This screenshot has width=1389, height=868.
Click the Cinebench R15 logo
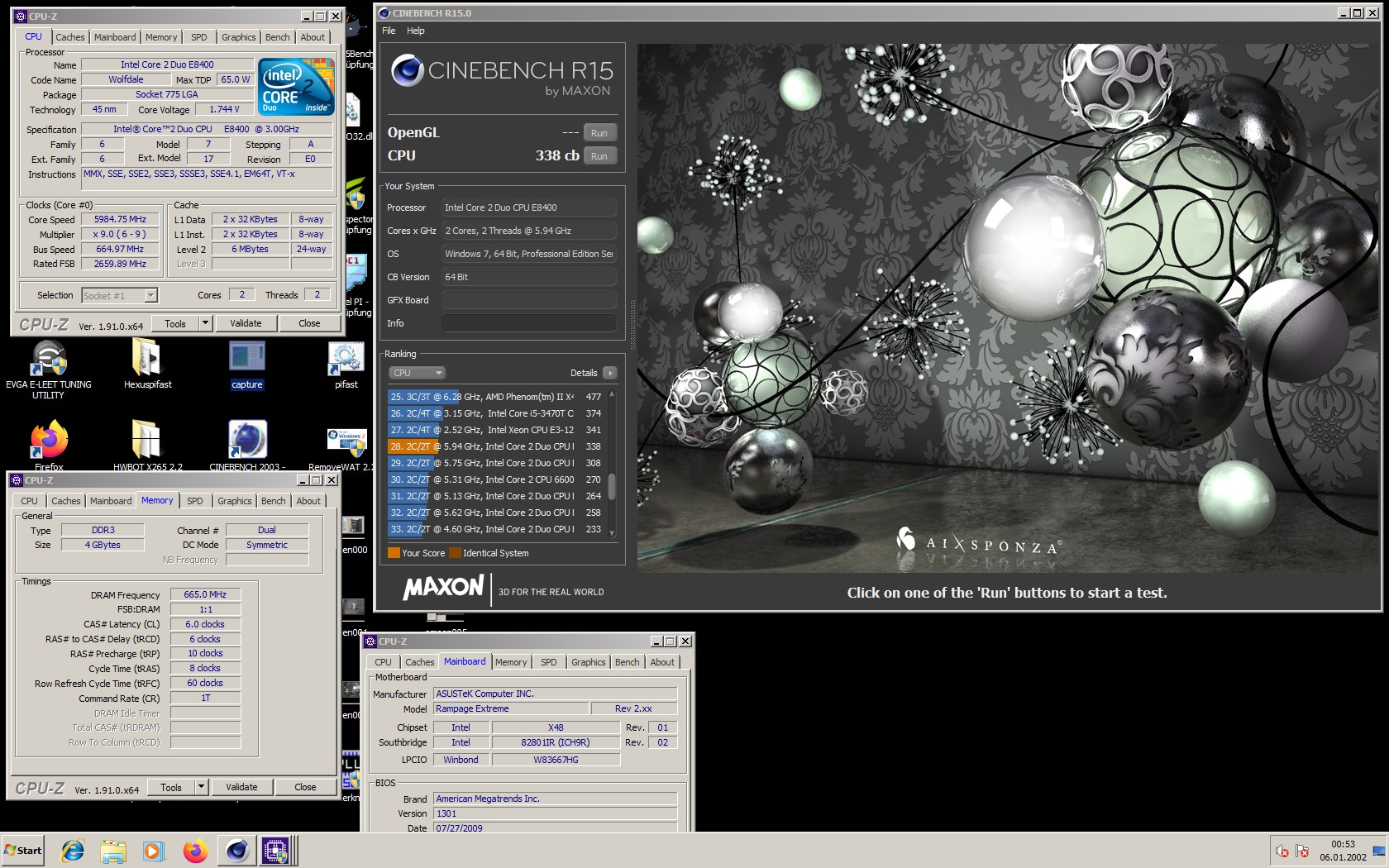click(502, 76)
